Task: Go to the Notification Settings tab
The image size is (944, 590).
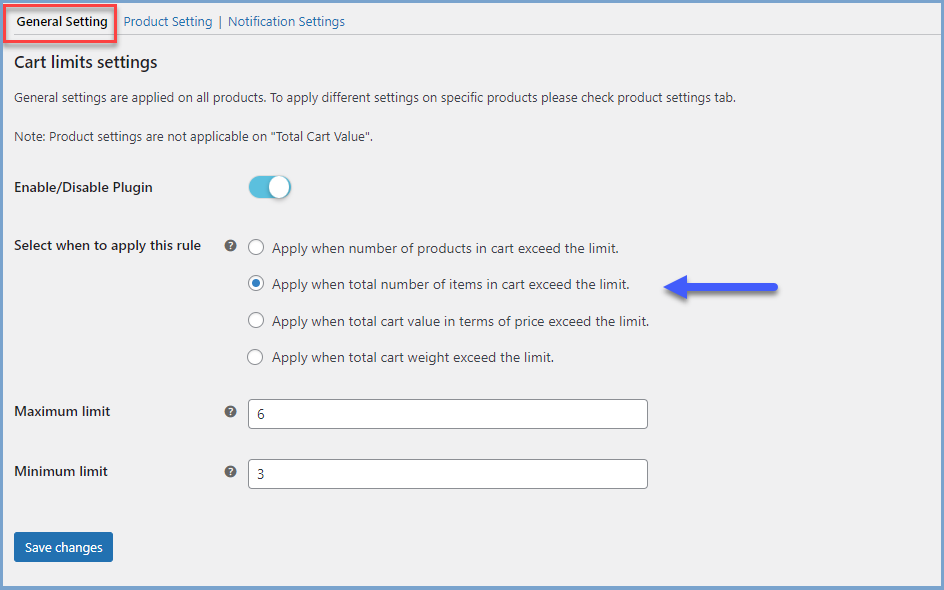Action: 286,22
